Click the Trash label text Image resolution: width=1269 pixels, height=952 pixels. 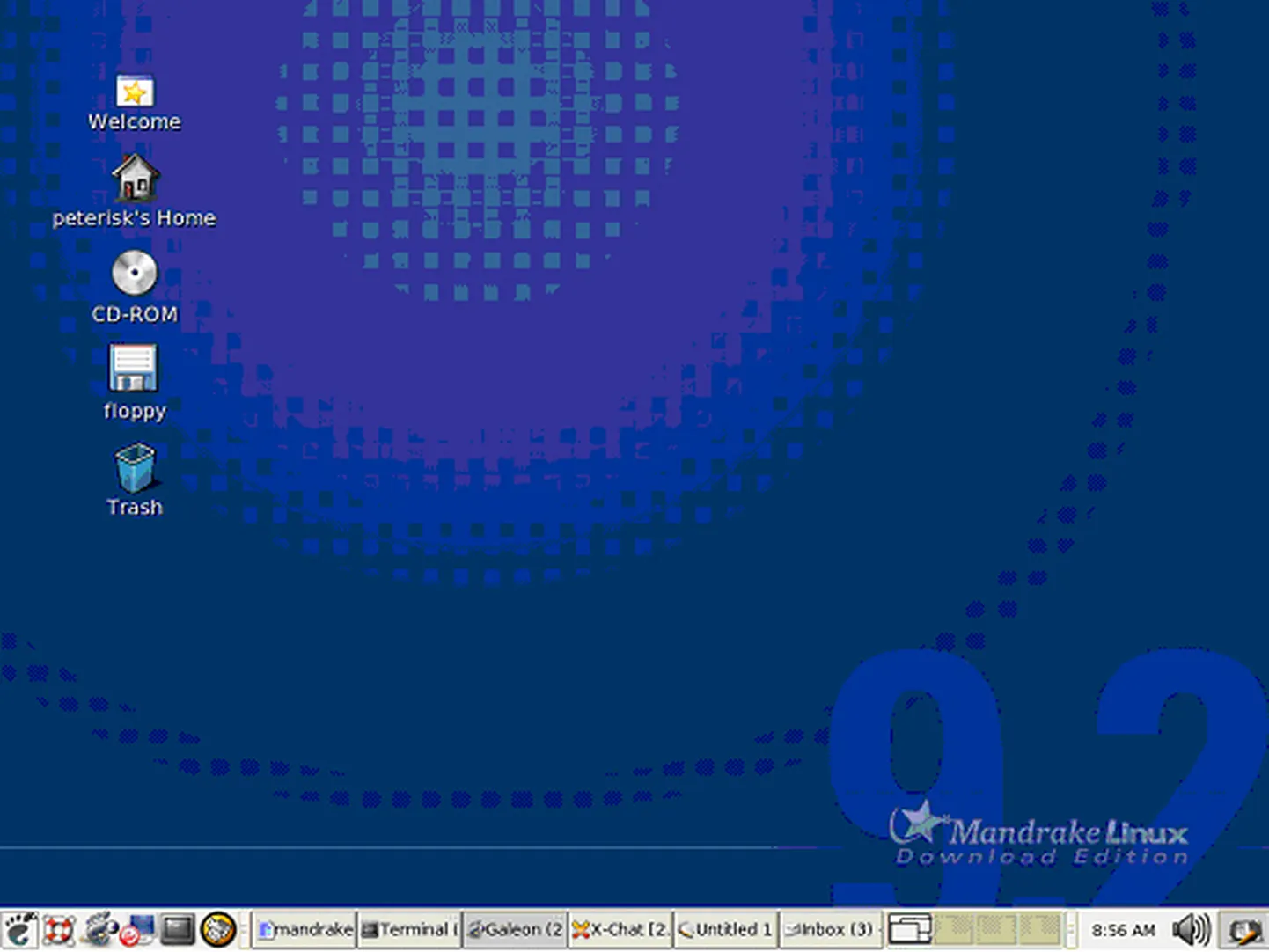(x=135, y=508)
